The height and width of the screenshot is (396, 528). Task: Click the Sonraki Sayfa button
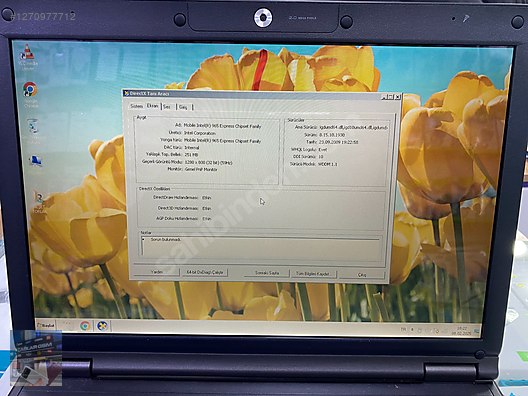click(x=267, y=273)
